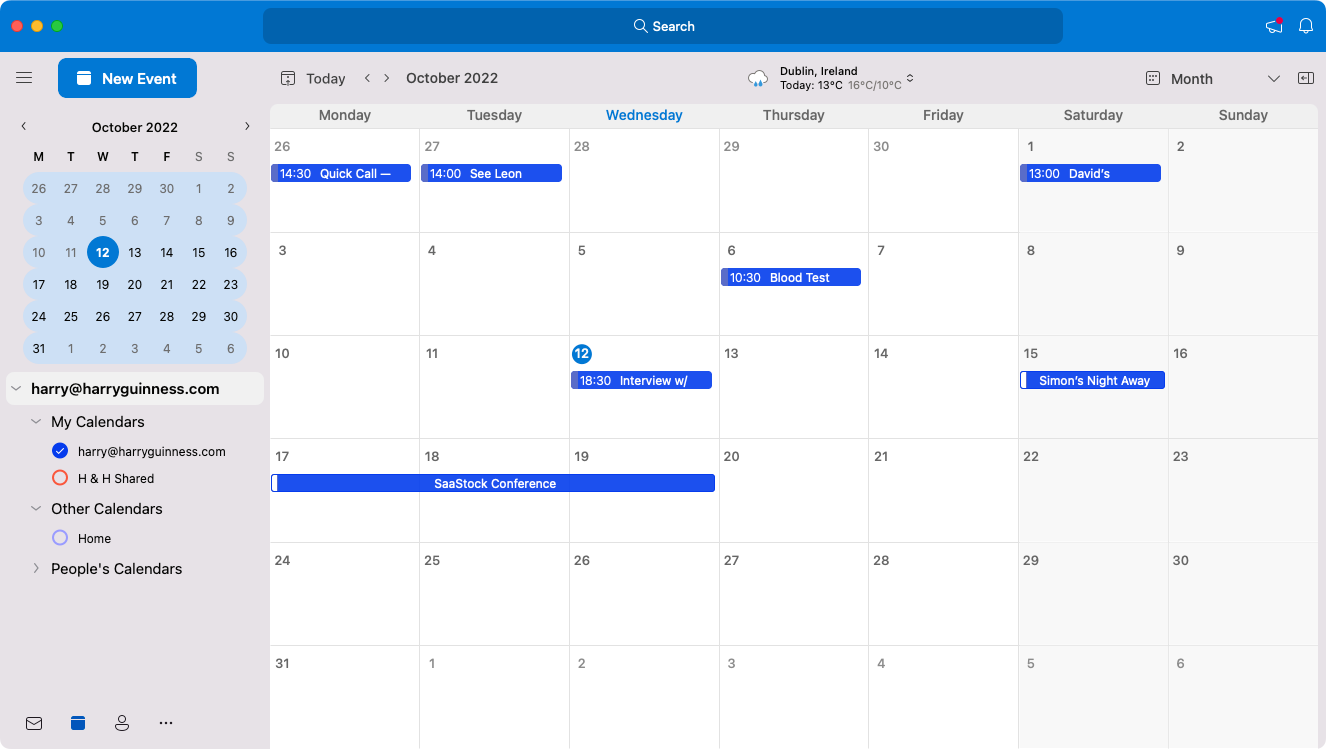Go to next month in main toolbar

point(387,78)
